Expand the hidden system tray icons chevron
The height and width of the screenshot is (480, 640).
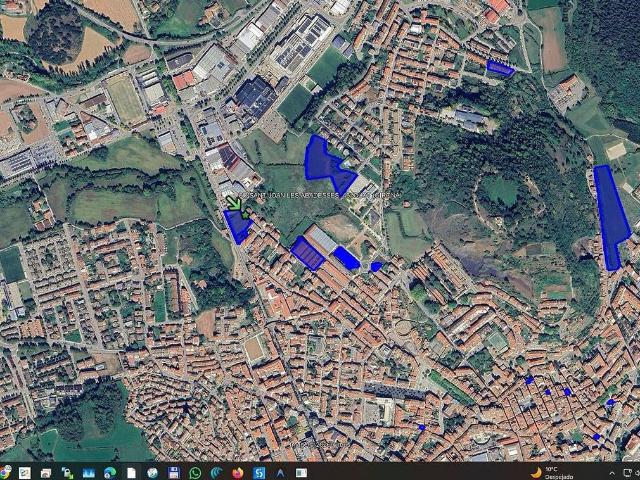click(612, 473)
